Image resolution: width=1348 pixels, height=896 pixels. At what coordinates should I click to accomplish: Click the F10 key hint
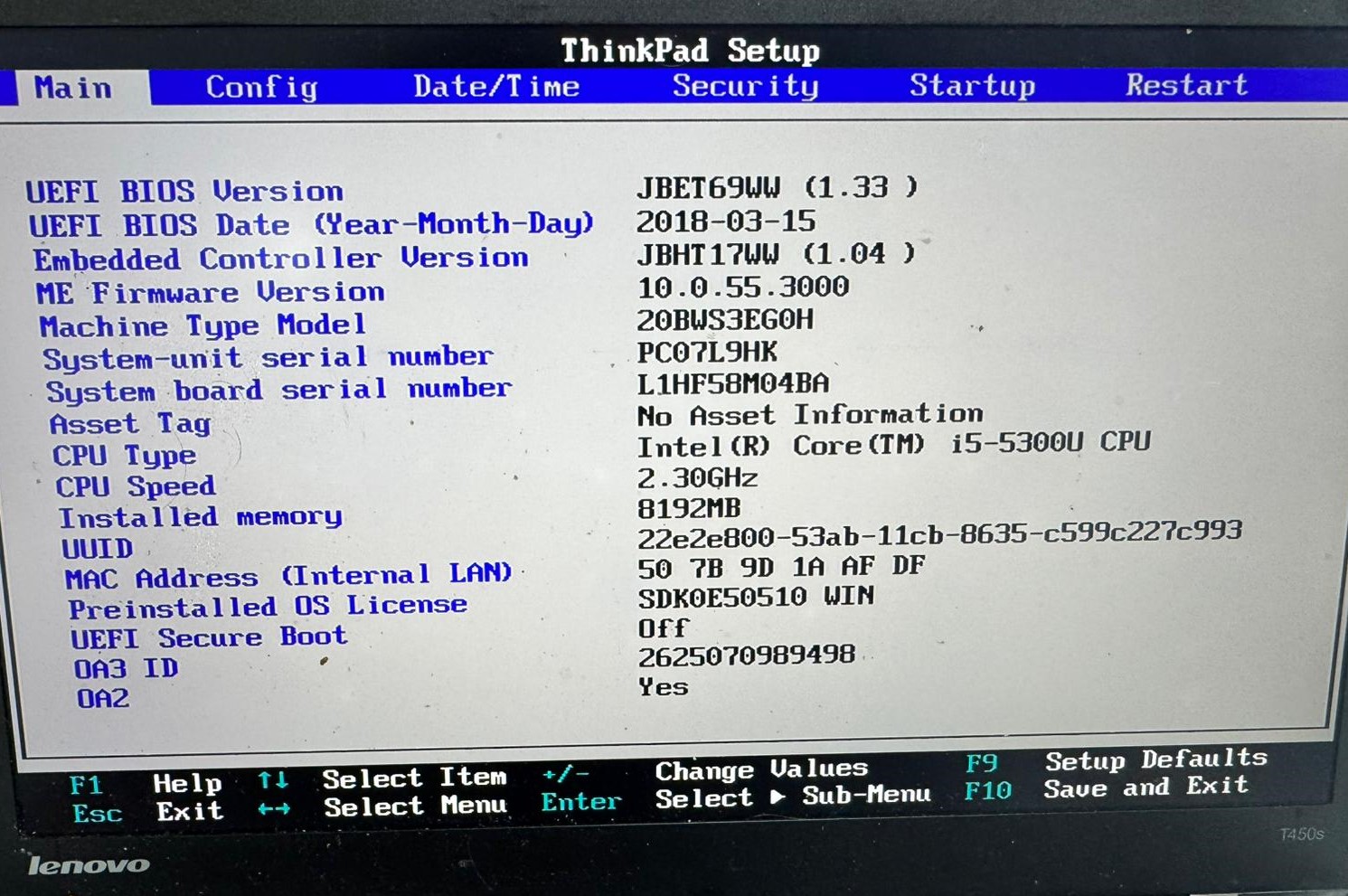[988, 792]
